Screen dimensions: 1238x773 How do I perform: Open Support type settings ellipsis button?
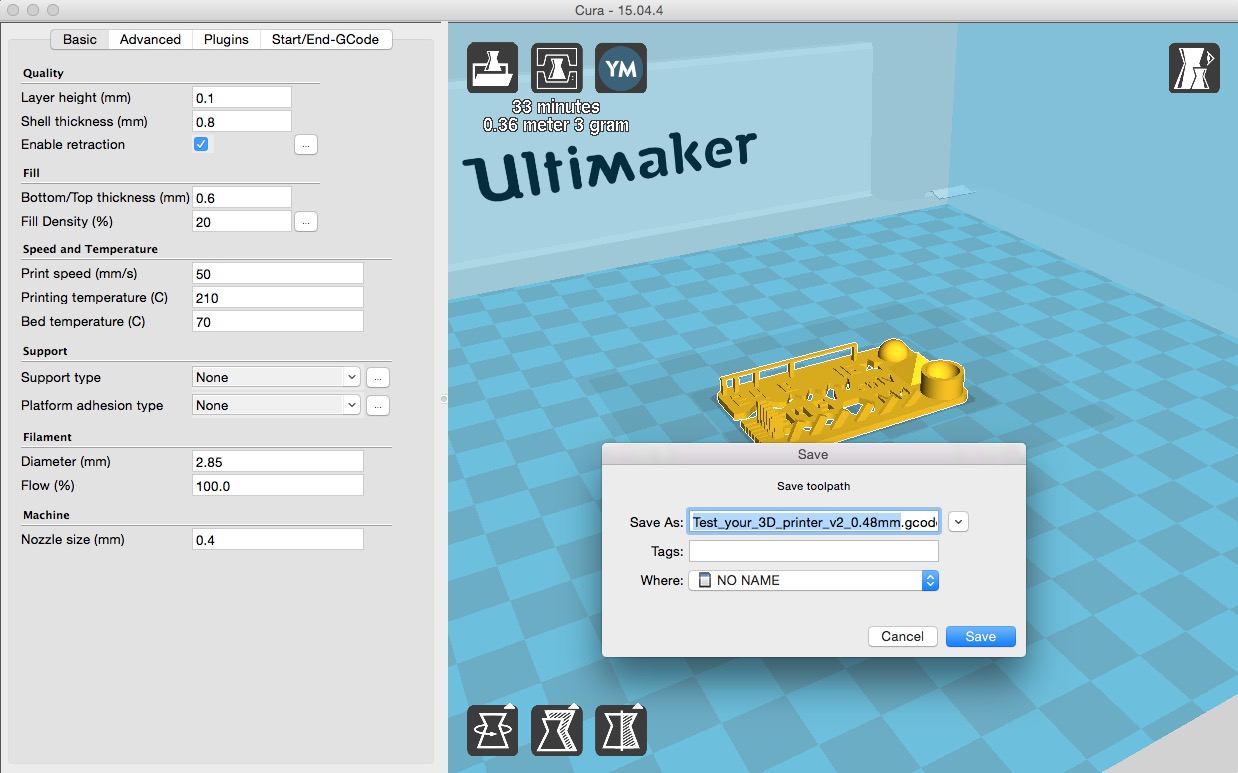[377, 377]
